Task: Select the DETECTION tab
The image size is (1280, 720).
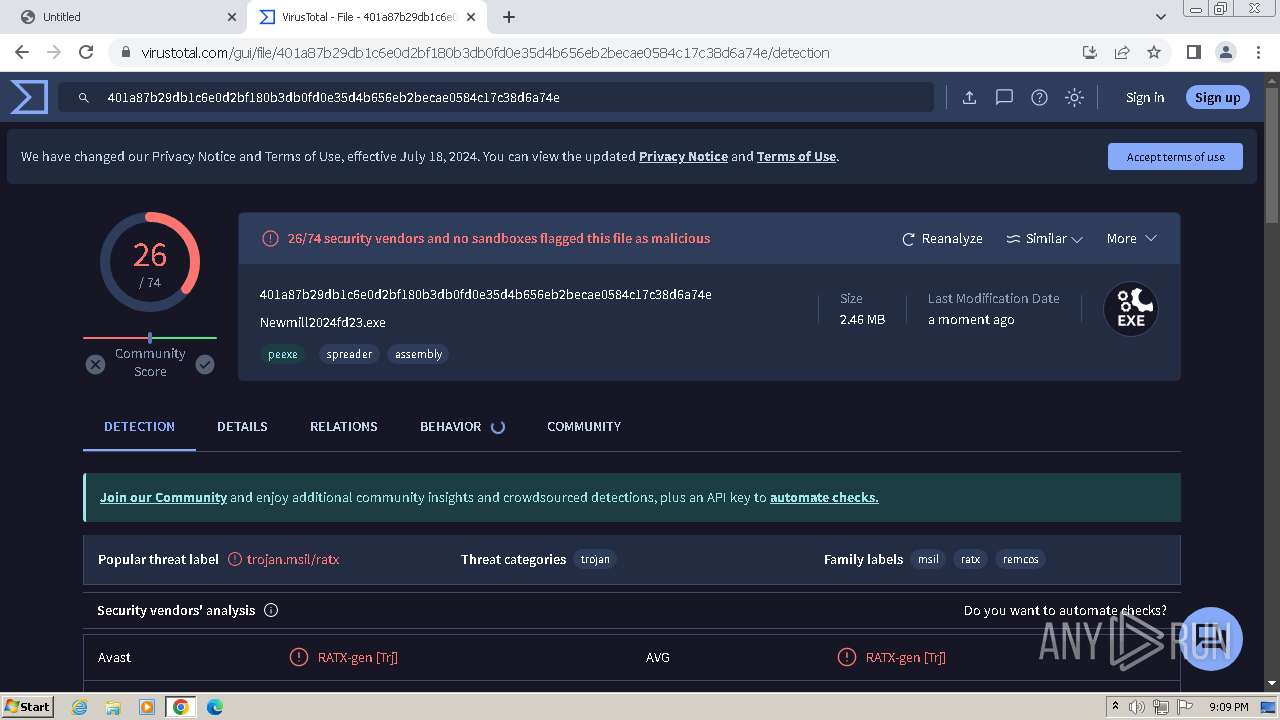Action: [x=139, y=426]
